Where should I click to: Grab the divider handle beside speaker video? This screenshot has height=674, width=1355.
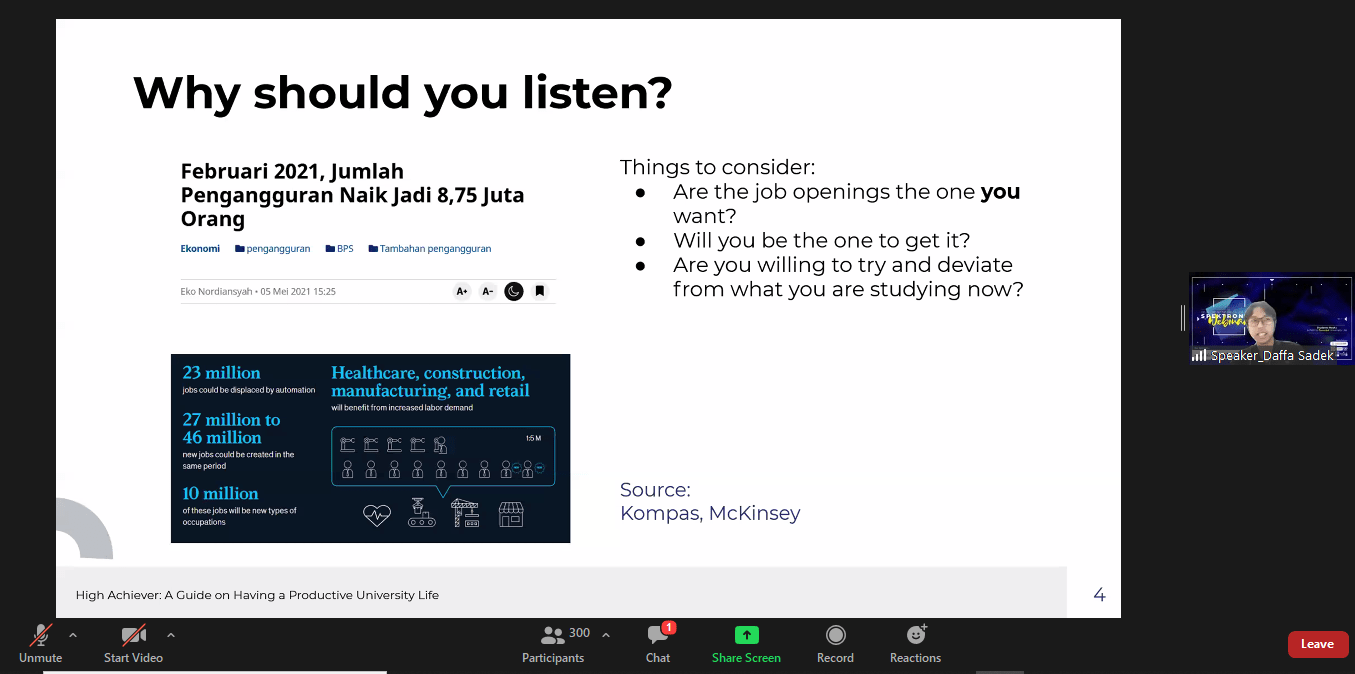point(1183,318)
